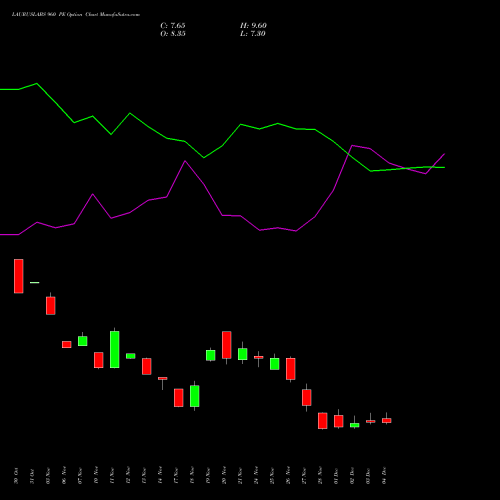Image resolution: width=500 pixels, height=500 pixels.
Task: Select the red 26 Nov candlestick
Action: [x=291, y=369]
